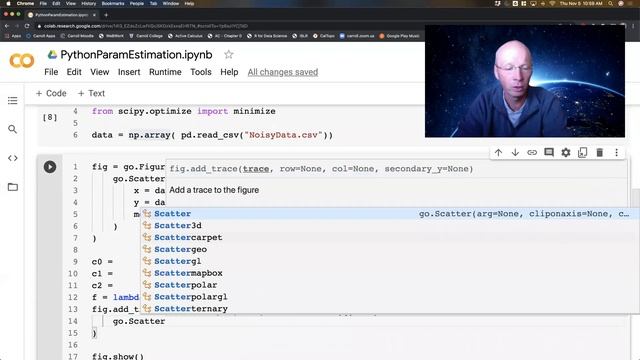This screenshot has height=360, width=640.
Task: Click the go.Scatter text on line 14
Action: click(139, 321)
